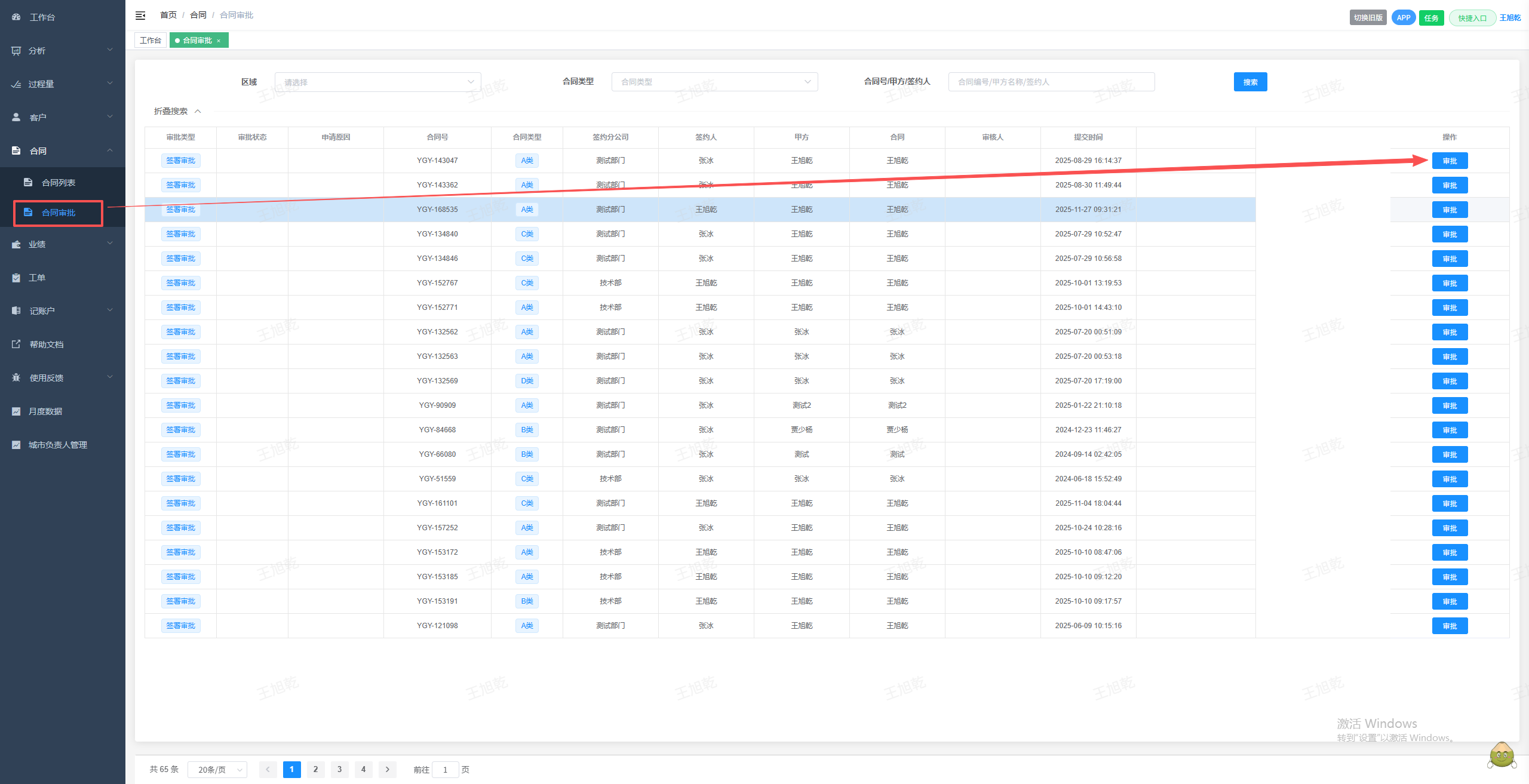Click the B类 tag for YGY-84668

pyautogui.click(x=527, y=430)
